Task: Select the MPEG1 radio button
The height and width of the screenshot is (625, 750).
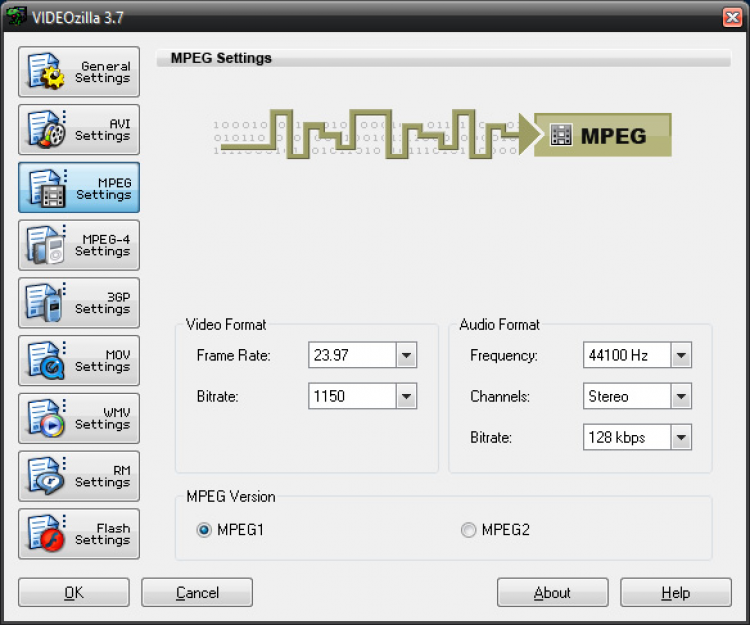Action: click(x=204, y=530)
